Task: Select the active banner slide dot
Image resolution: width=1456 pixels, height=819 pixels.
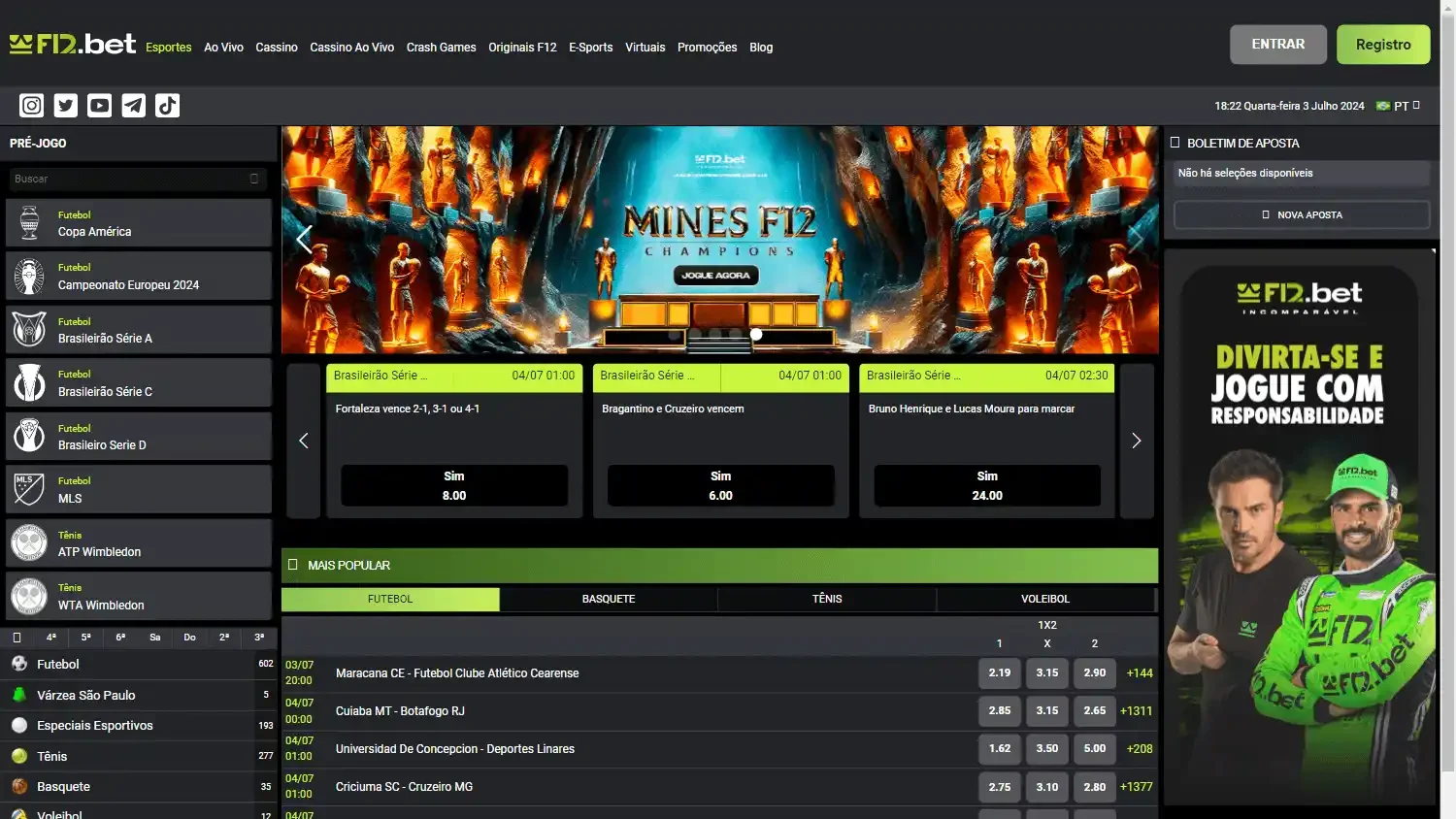Action: coord(756,334)
